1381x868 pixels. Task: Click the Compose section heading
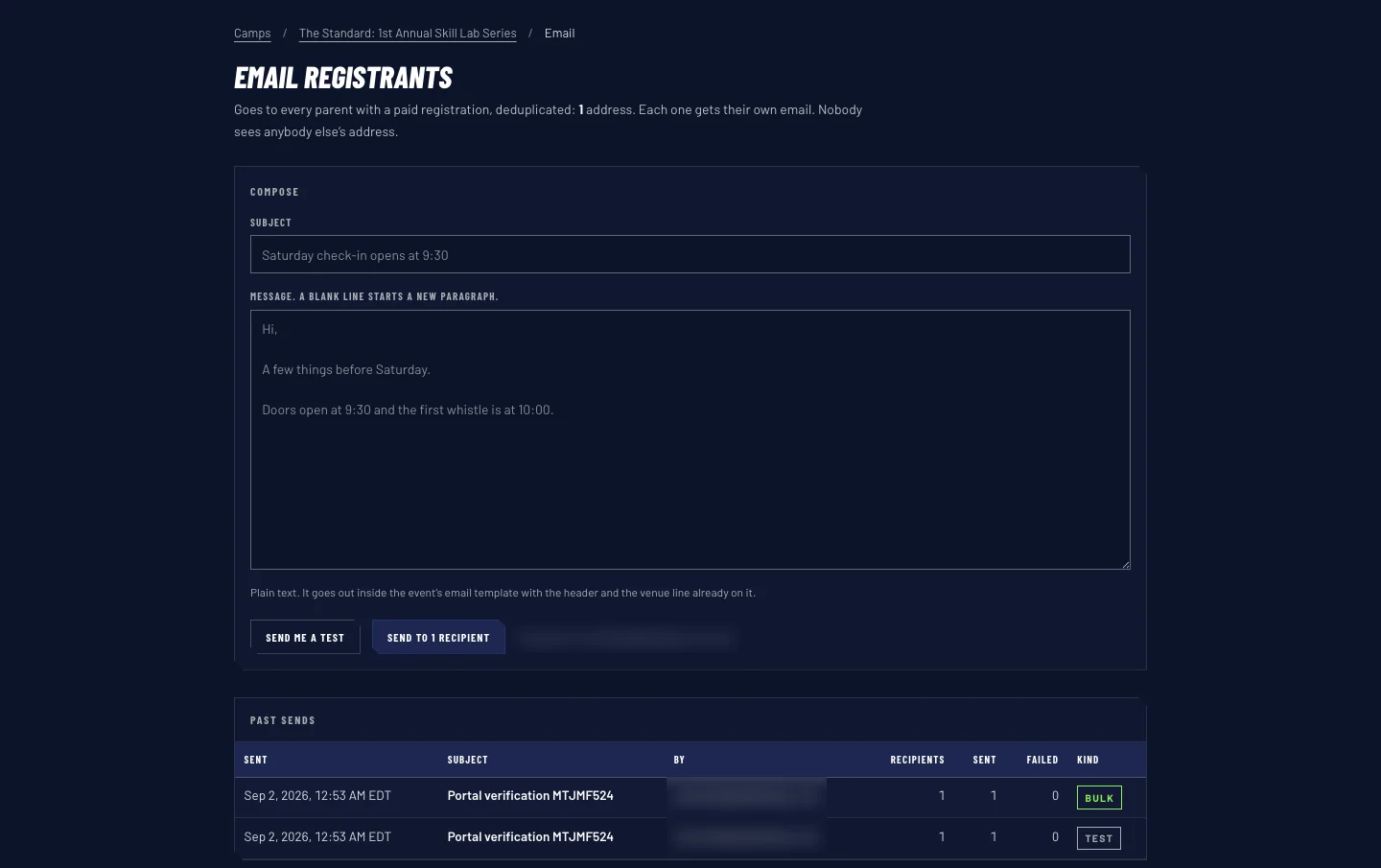[x=274, y=192]
